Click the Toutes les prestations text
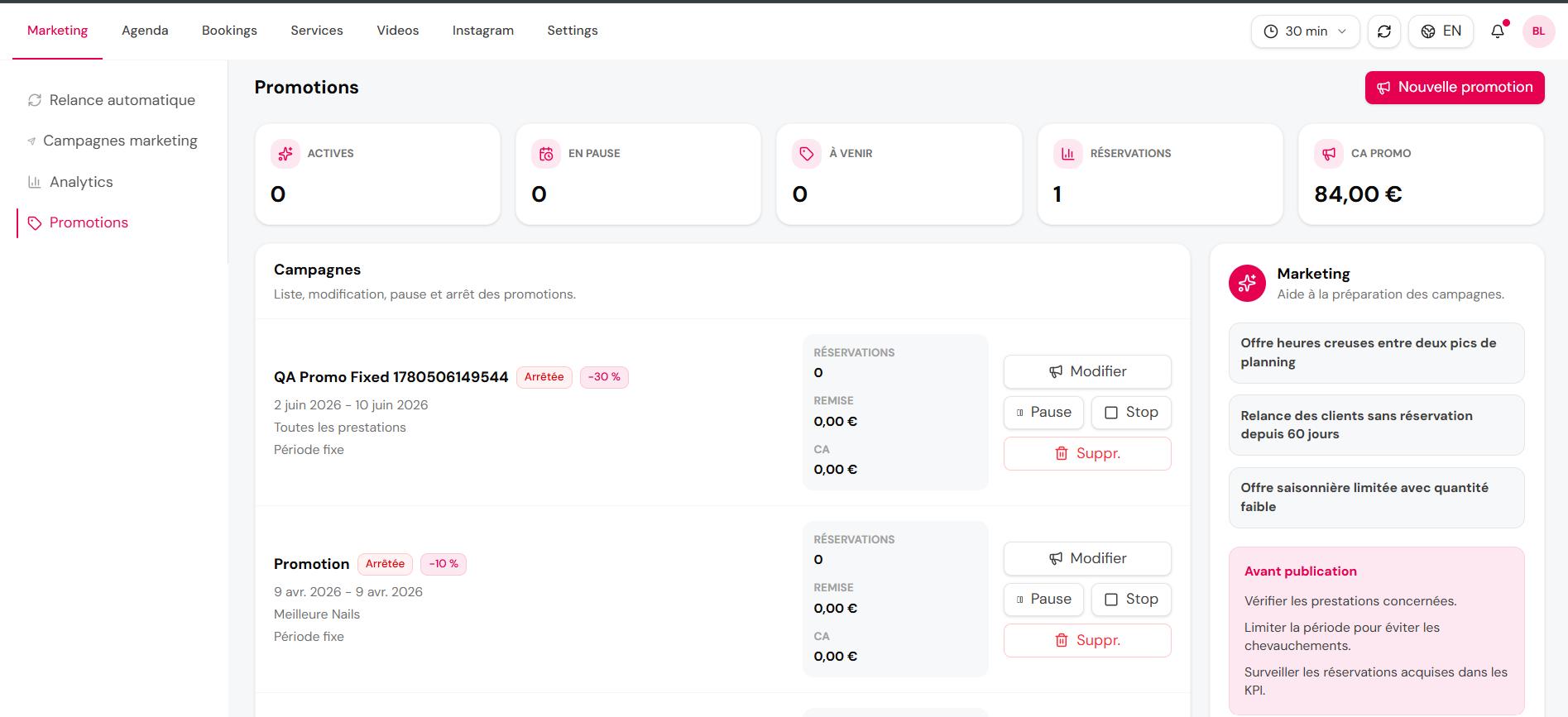Image resolution: width=1568 pixels, height=717 pixels. pyautogui.click(x=340, y=428)
